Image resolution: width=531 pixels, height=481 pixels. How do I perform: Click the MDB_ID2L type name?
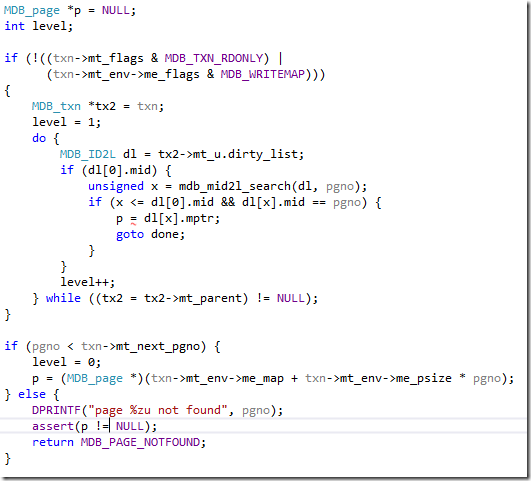point(88,154)
